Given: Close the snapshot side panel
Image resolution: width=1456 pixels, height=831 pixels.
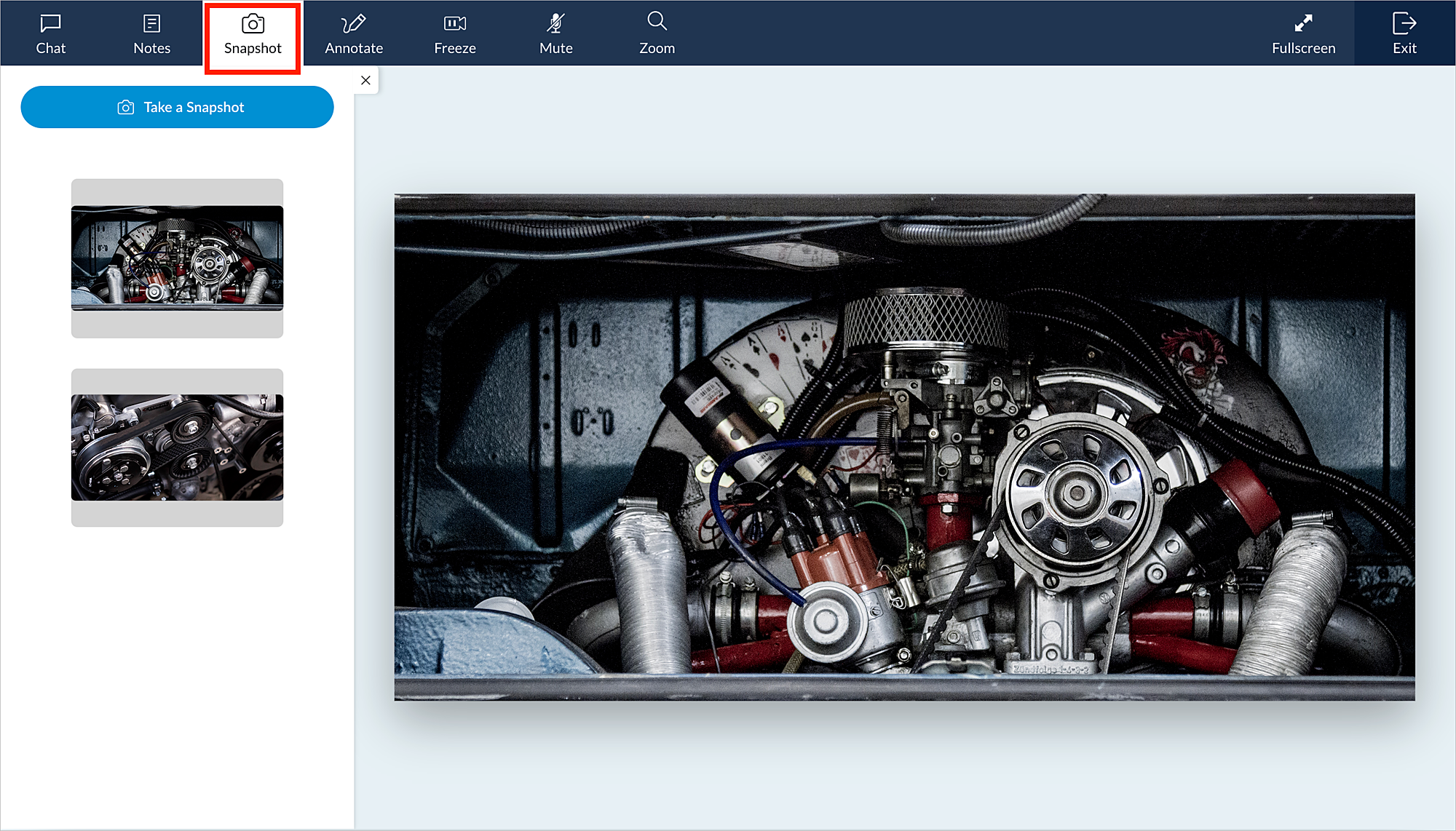Looking at the screenshot, I should coord(365,80).
